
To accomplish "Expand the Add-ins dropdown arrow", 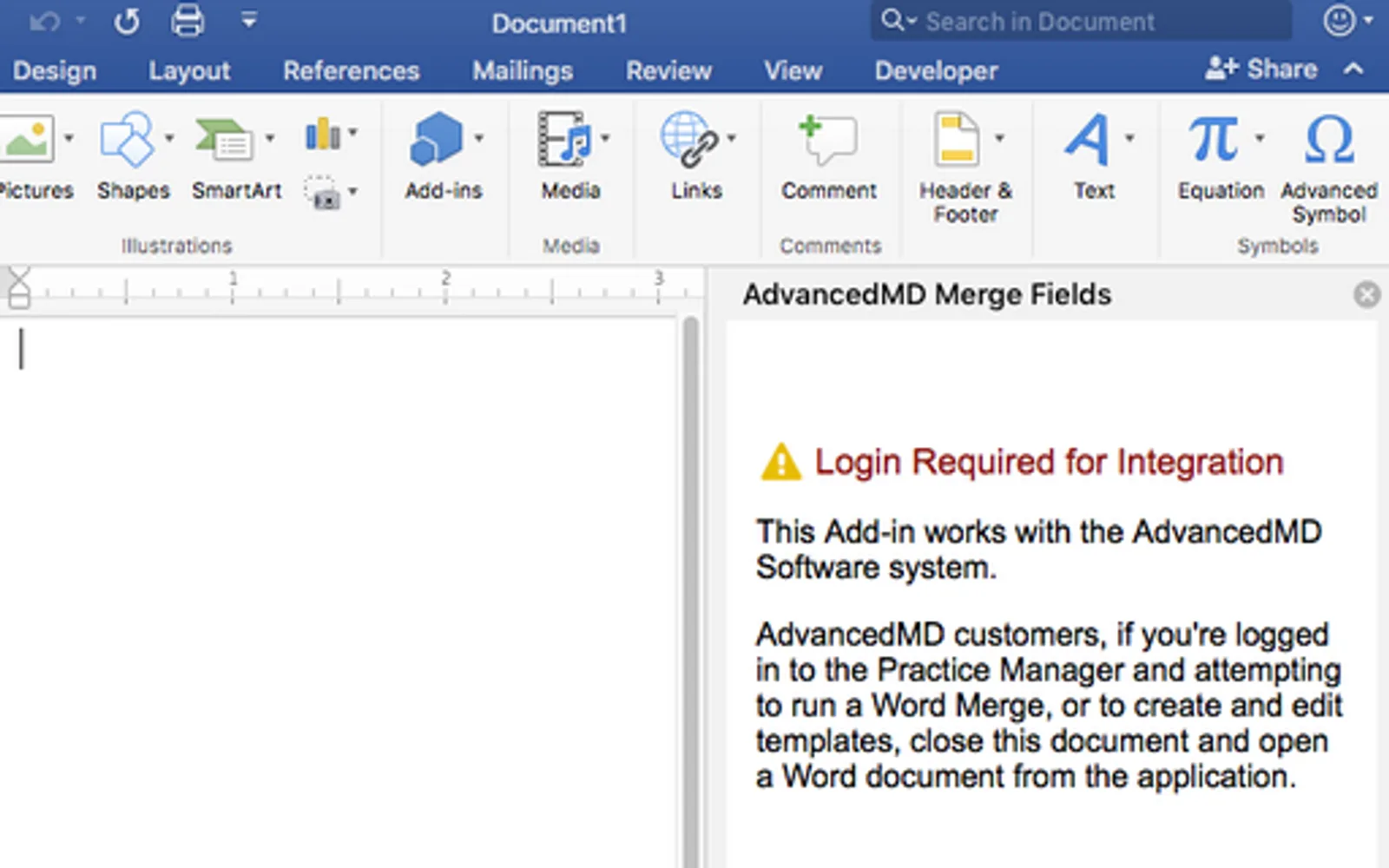I will click(x=478, y=138).
